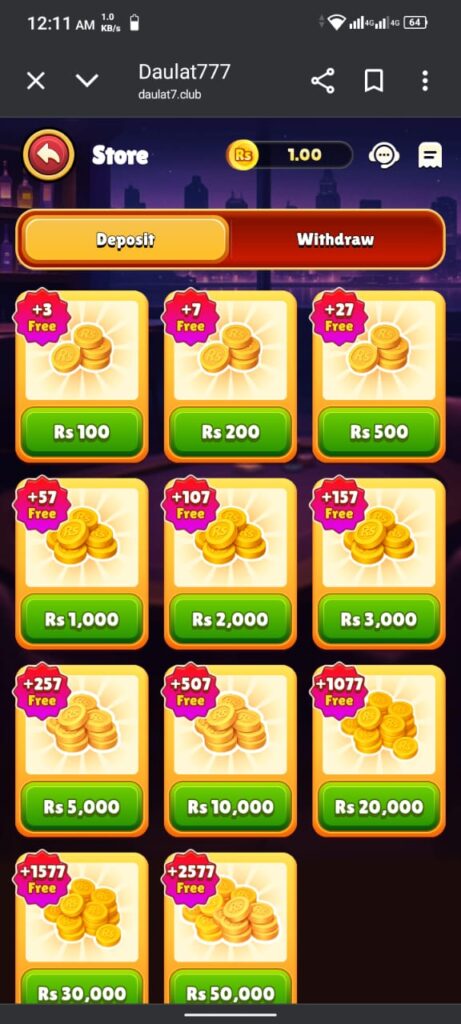Viewport: 461px width, 1024px height.
Task: Switch to the Withdraw tab
Action: [x=336, y=240]
